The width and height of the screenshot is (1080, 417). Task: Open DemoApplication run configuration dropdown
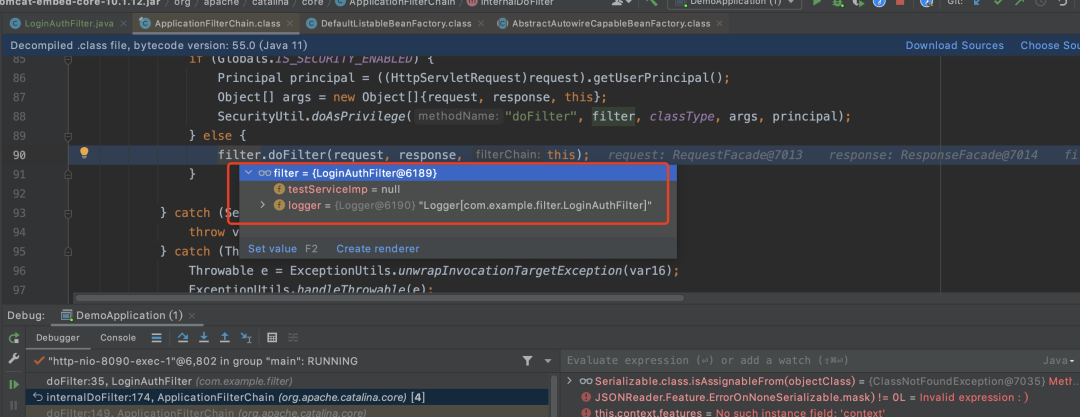pyautogui.click(x=734, y=3)
